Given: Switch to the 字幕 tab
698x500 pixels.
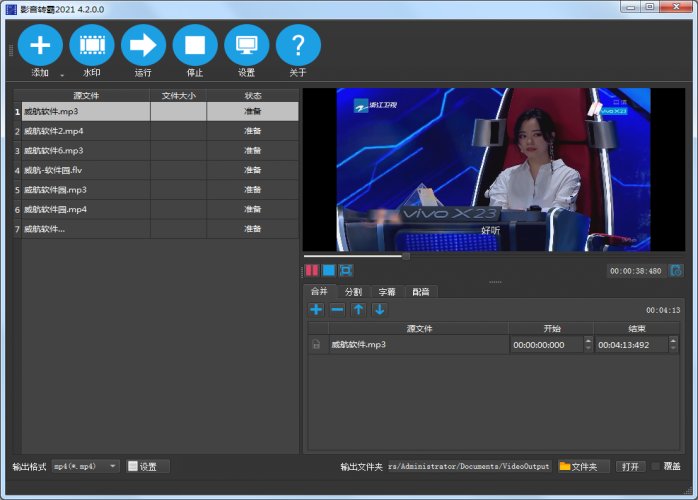Looking at the screenshot, I should pyautogui.click(x=387, y=292).
